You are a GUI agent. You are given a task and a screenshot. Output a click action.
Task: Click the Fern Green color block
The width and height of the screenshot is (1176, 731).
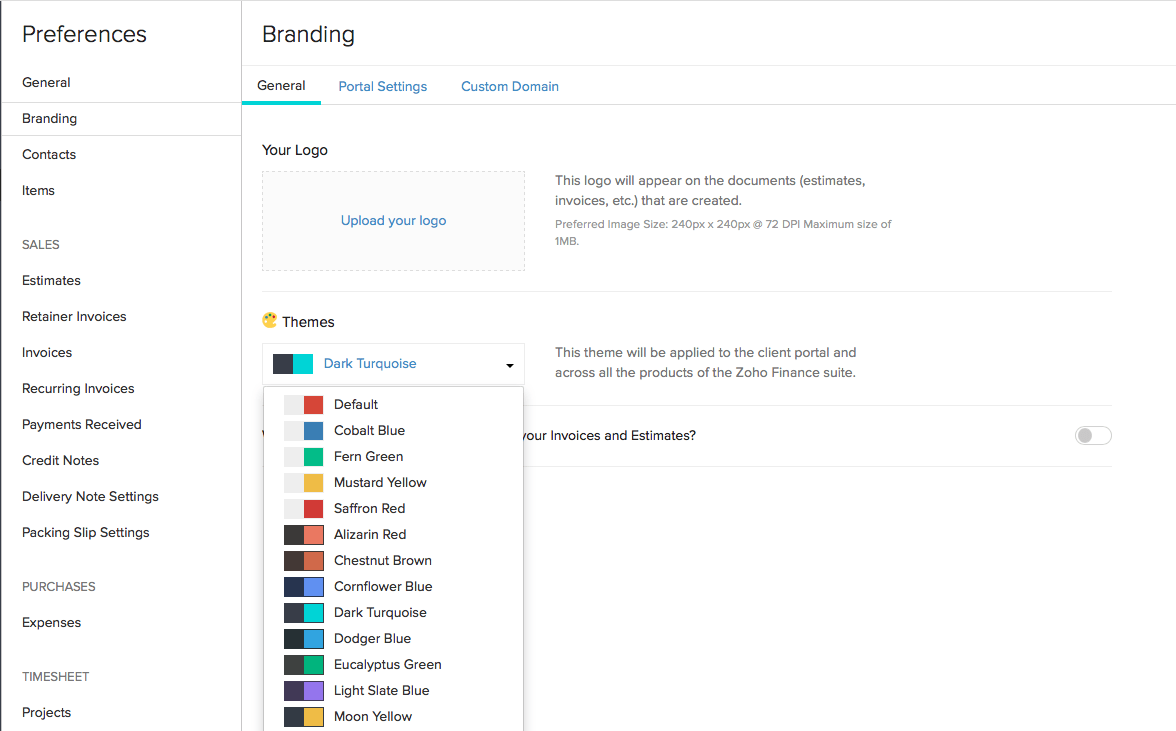[303, 456]
